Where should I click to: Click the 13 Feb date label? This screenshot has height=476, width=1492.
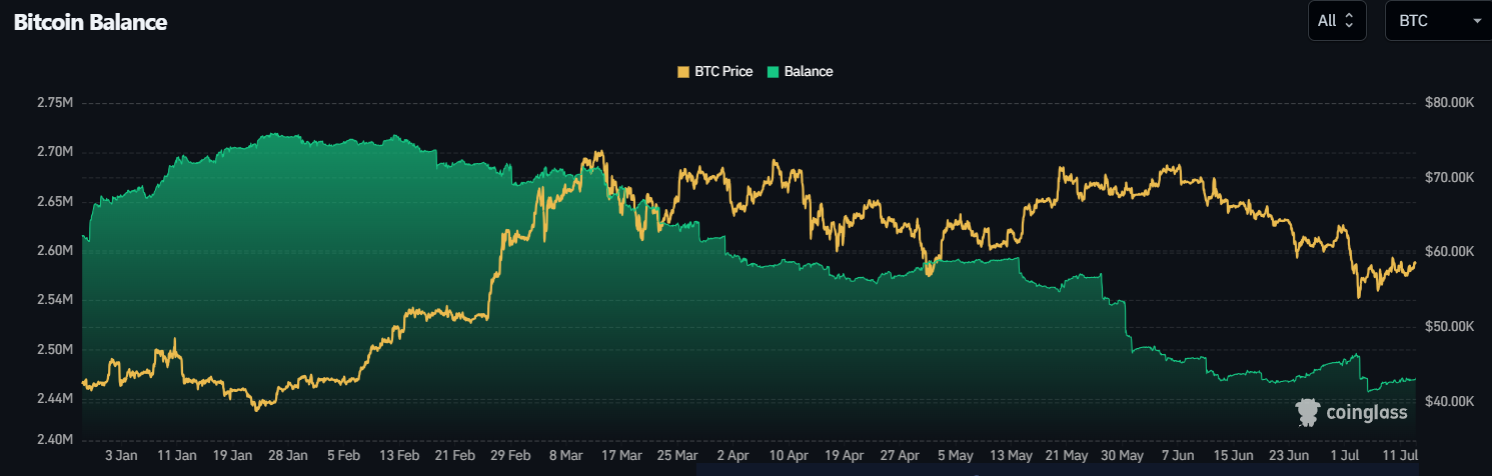tap(398, 455)
